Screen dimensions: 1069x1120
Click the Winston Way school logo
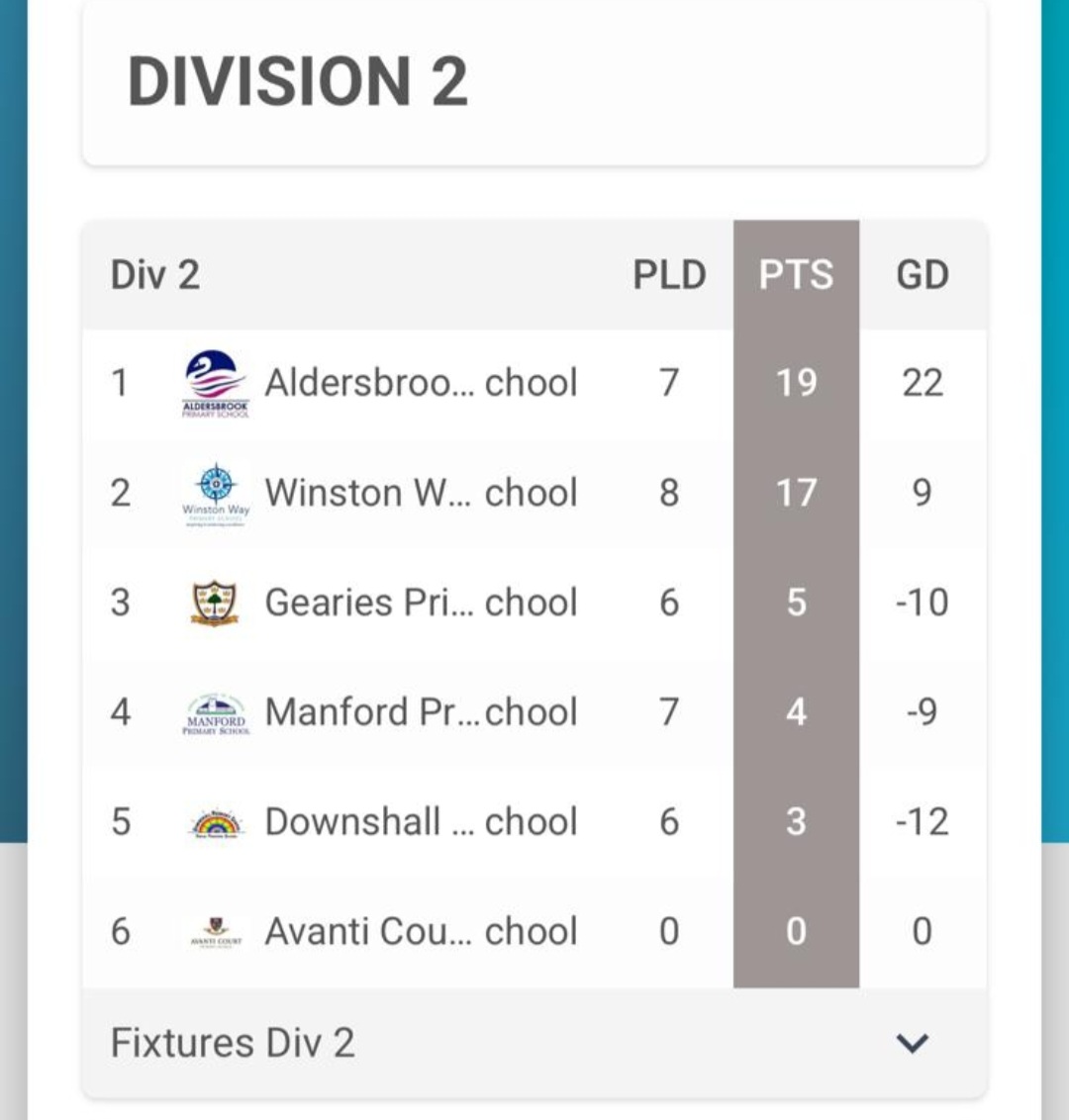click(x=217, y=493)
